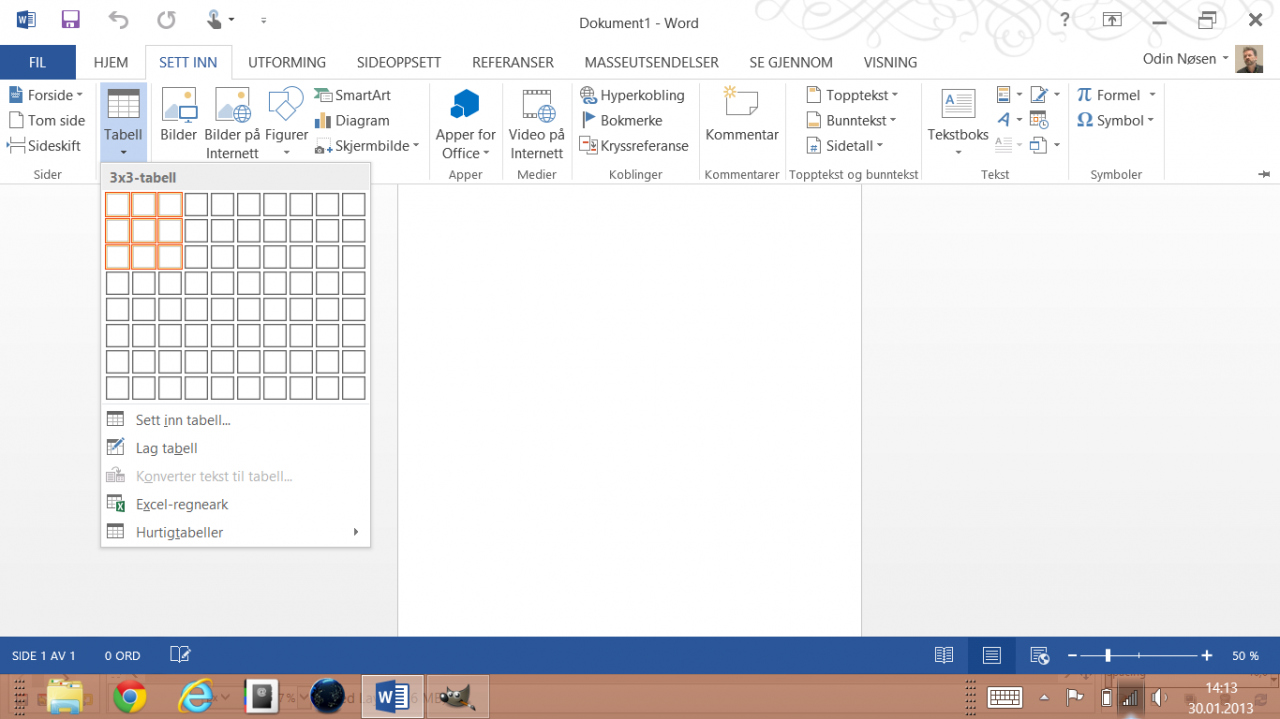Add a Kommentar
Image resolution: width=1280 pixels, height=719 pixels.
click(x=742, y=115)
